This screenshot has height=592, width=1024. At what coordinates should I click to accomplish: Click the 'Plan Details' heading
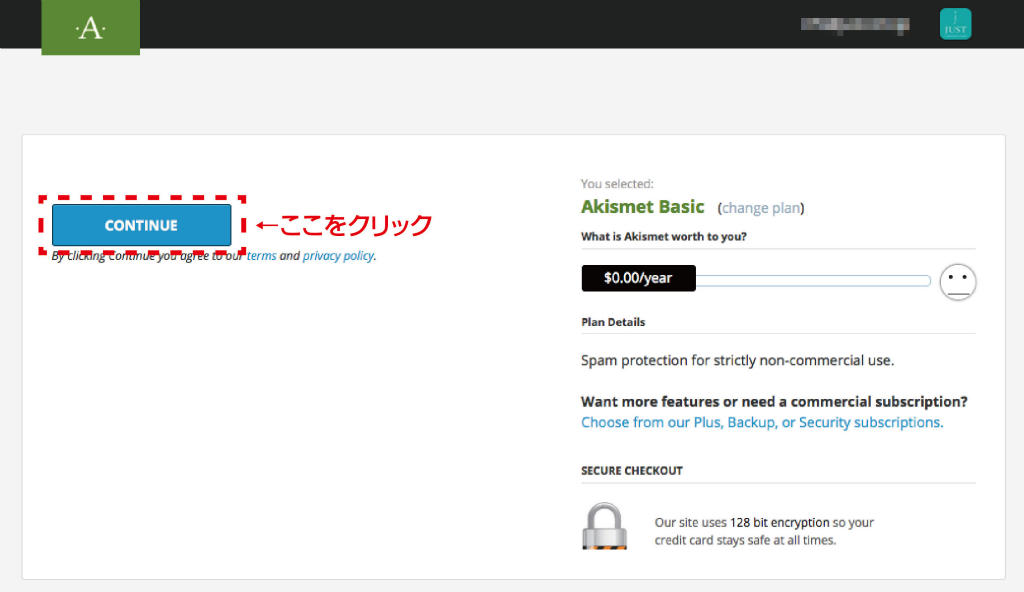pyautogui.click(x=613, y=322)
